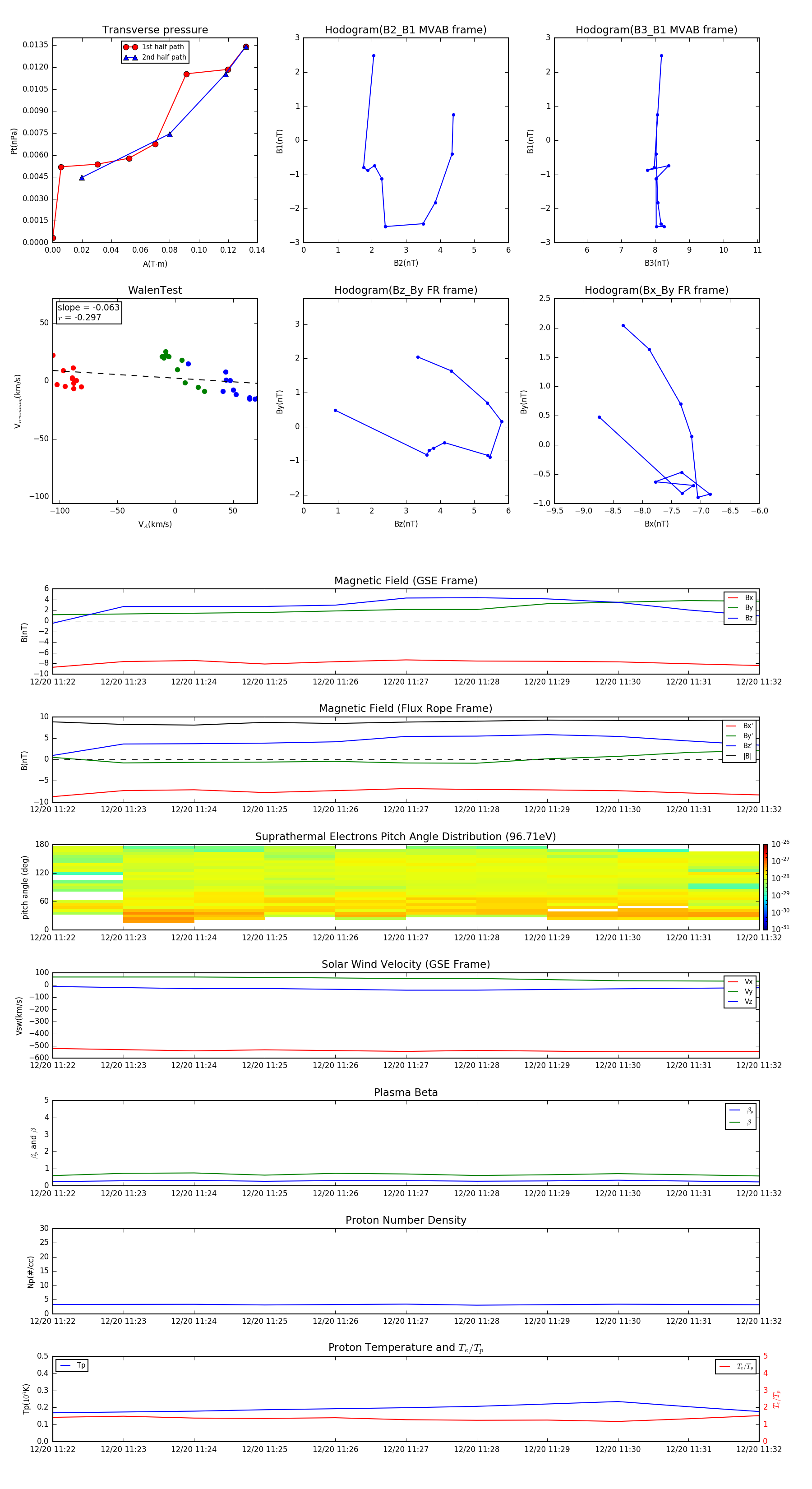Click the 'Np(#/cc)' y-axis label
Screen dimensions: 812x1489
coord(31,1271)
